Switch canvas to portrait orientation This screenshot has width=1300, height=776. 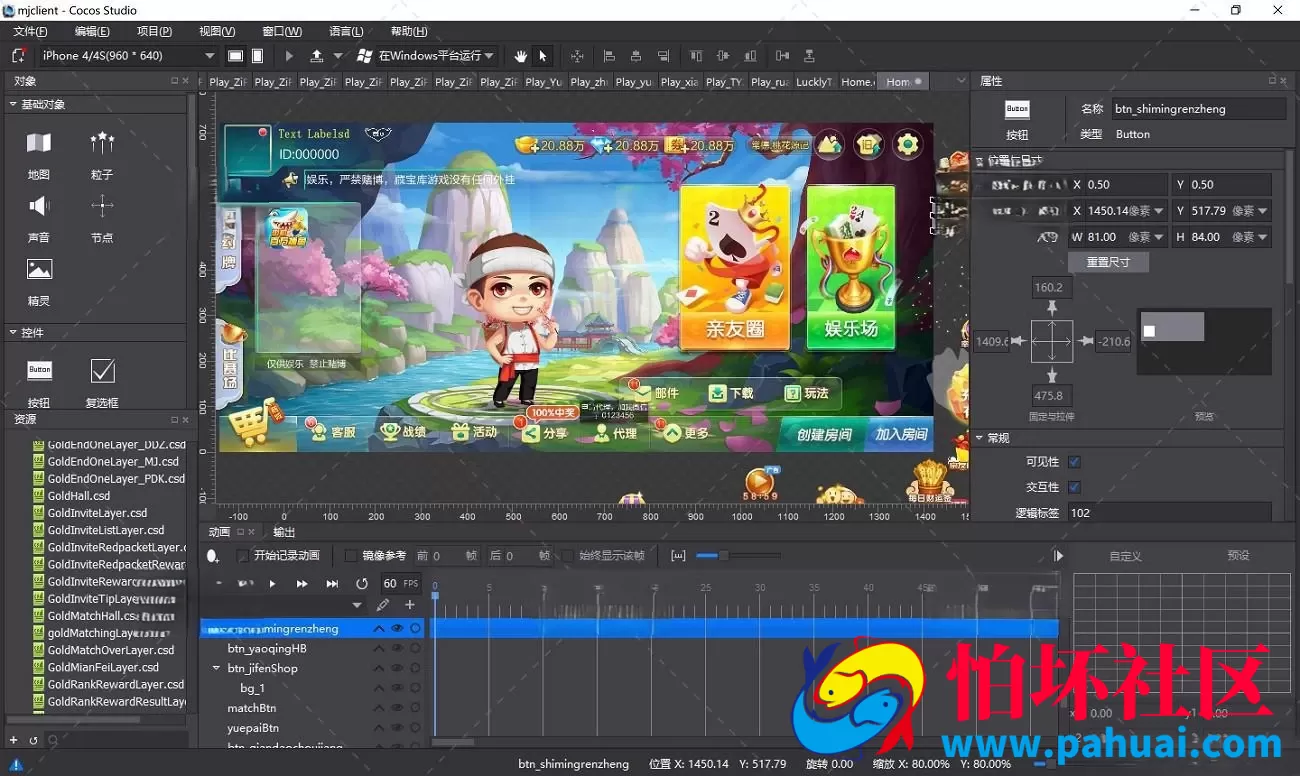tap(257, 56)
